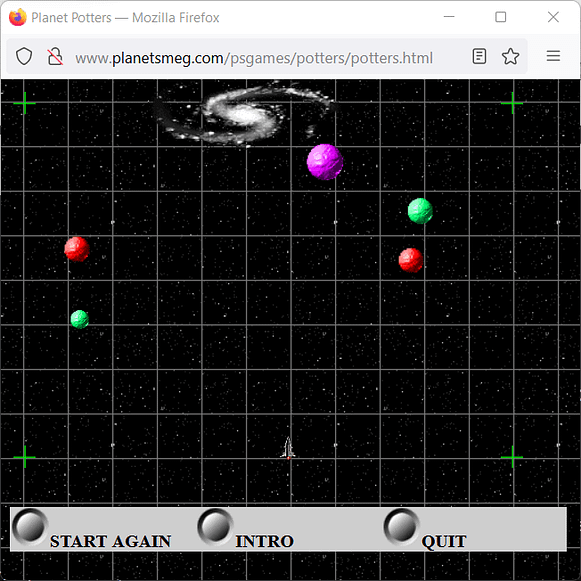Bookmark this page with the star icon
581x581 pixels.
coord(510,56)
